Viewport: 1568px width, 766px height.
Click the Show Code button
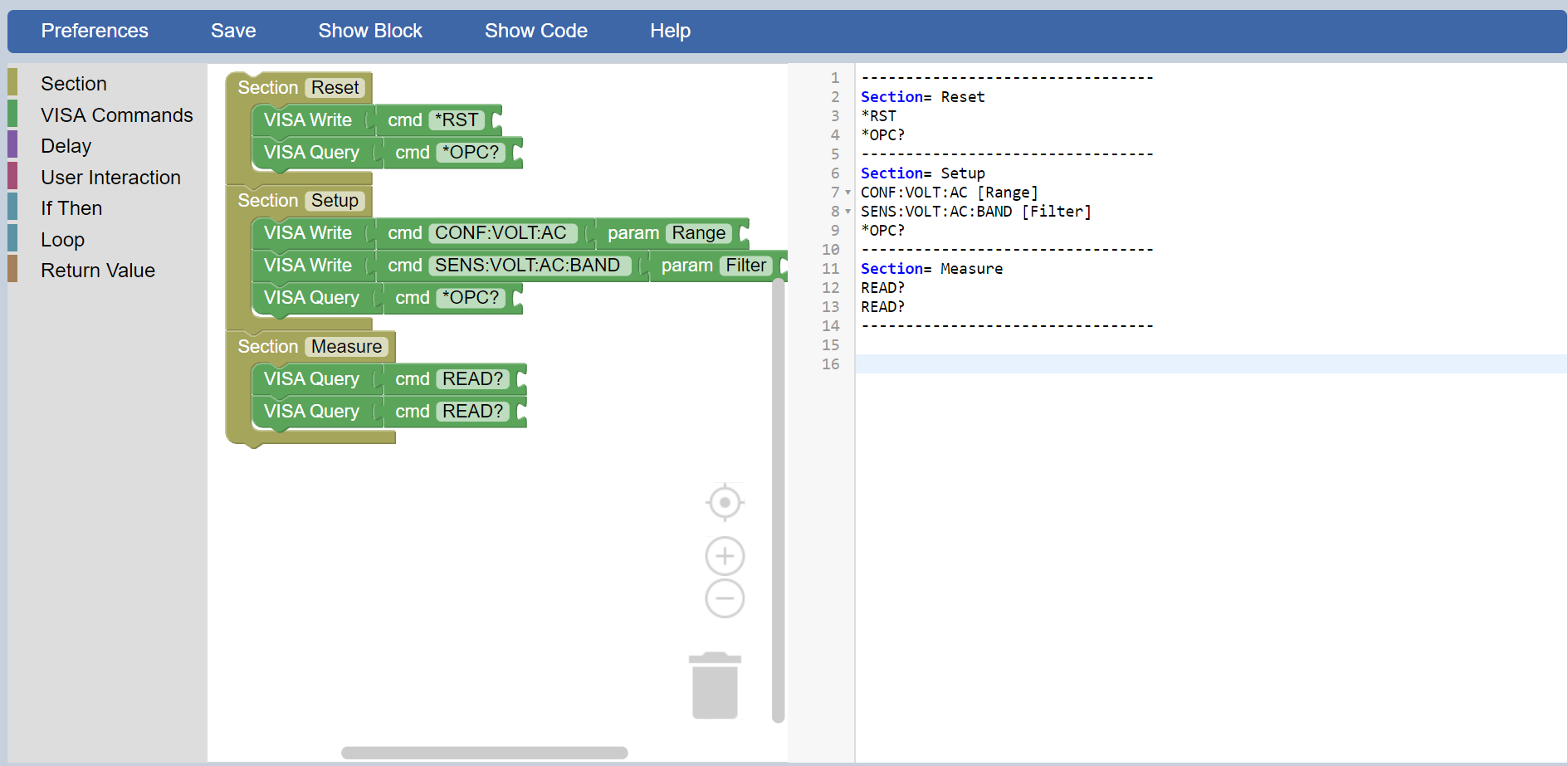[535, 31]
